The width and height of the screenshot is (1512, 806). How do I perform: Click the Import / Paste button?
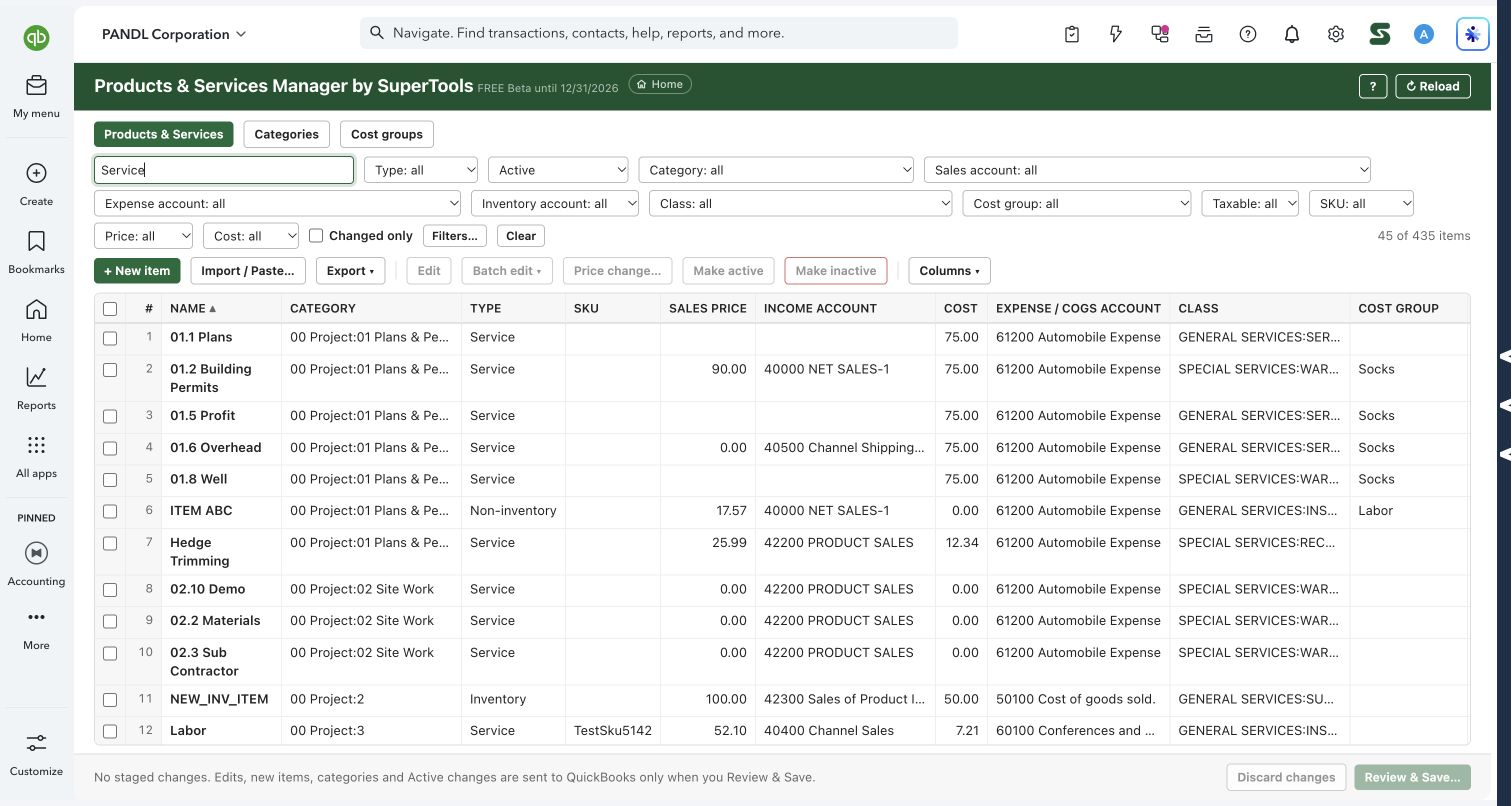(x=248, y=271)
